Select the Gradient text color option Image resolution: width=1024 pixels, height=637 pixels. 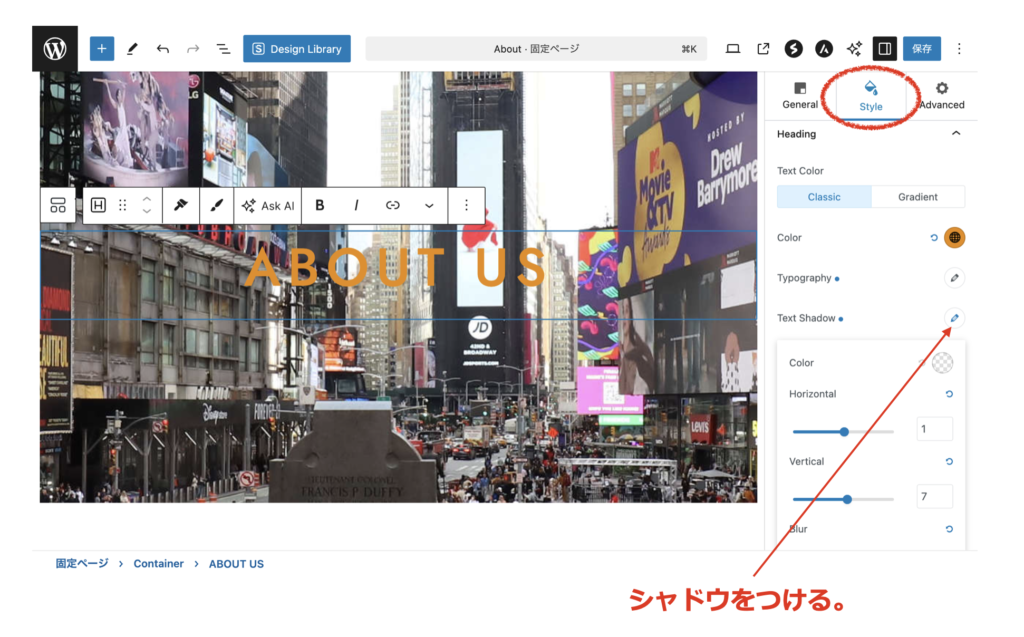[x=917, y=197]
